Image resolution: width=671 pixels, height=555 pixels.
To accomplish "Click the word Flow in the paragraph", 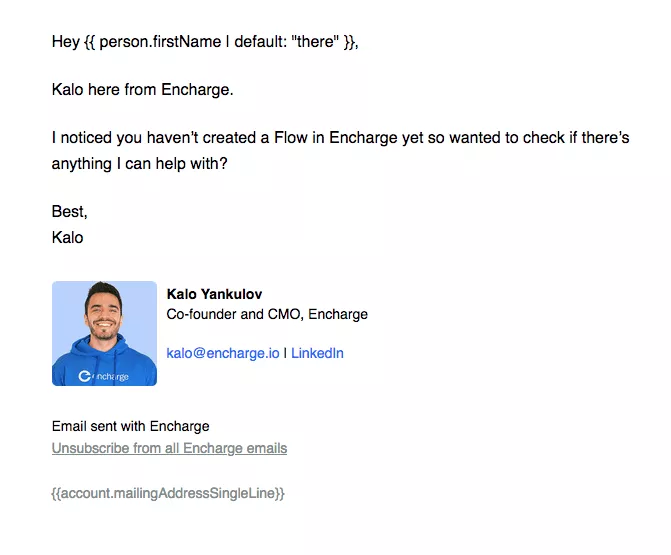I will (x=291, y=138).
